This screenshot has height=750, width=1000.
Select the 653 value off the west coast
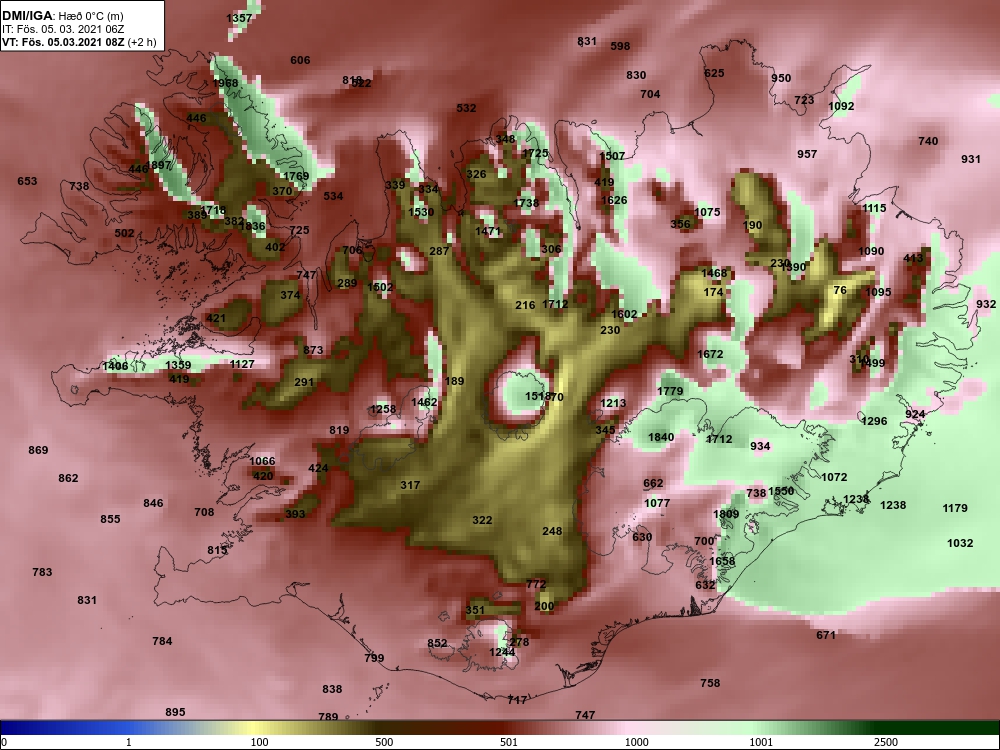[x=27, y=181]
